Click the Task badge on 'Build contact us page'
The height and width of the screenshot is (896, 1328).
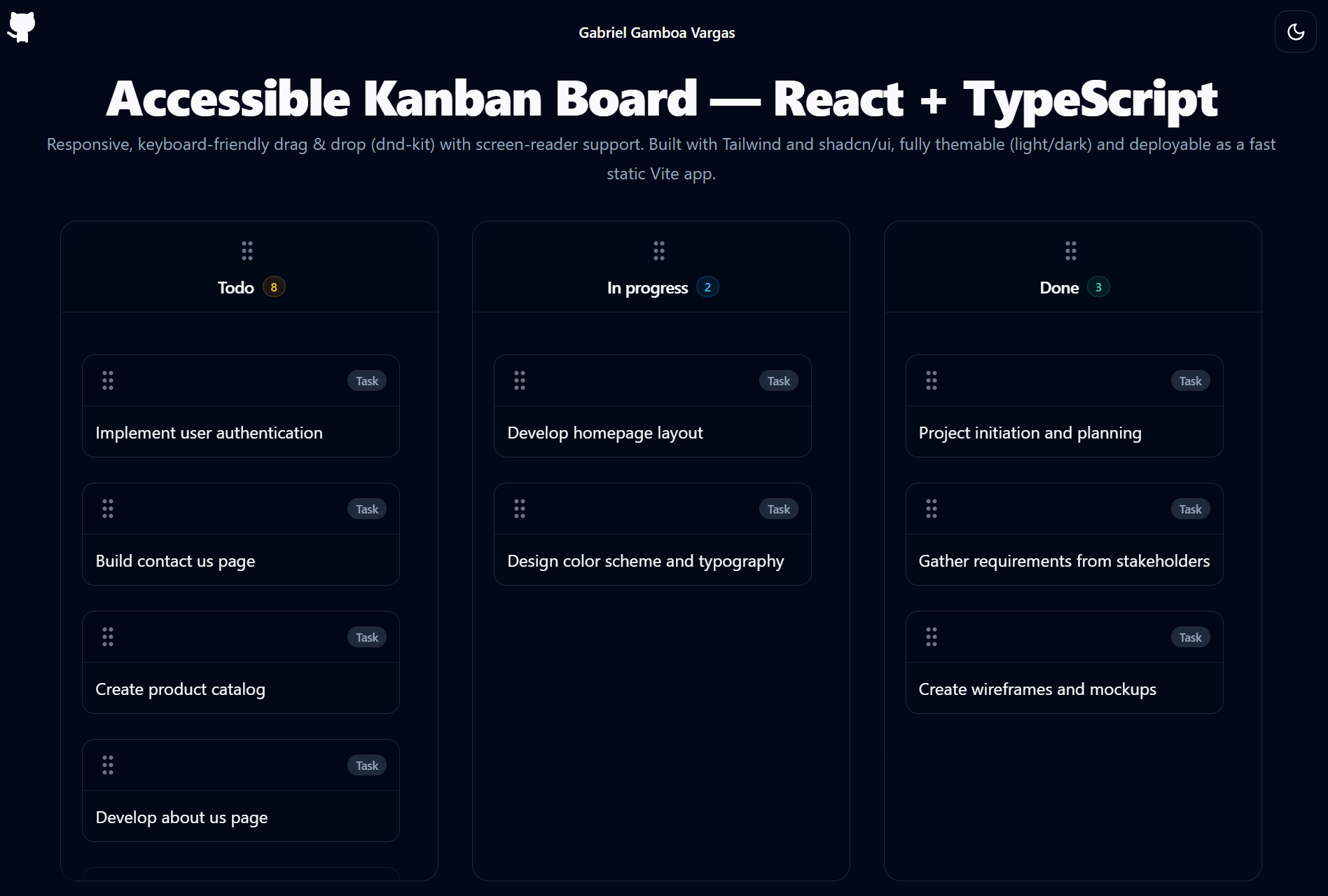point(367,509)
